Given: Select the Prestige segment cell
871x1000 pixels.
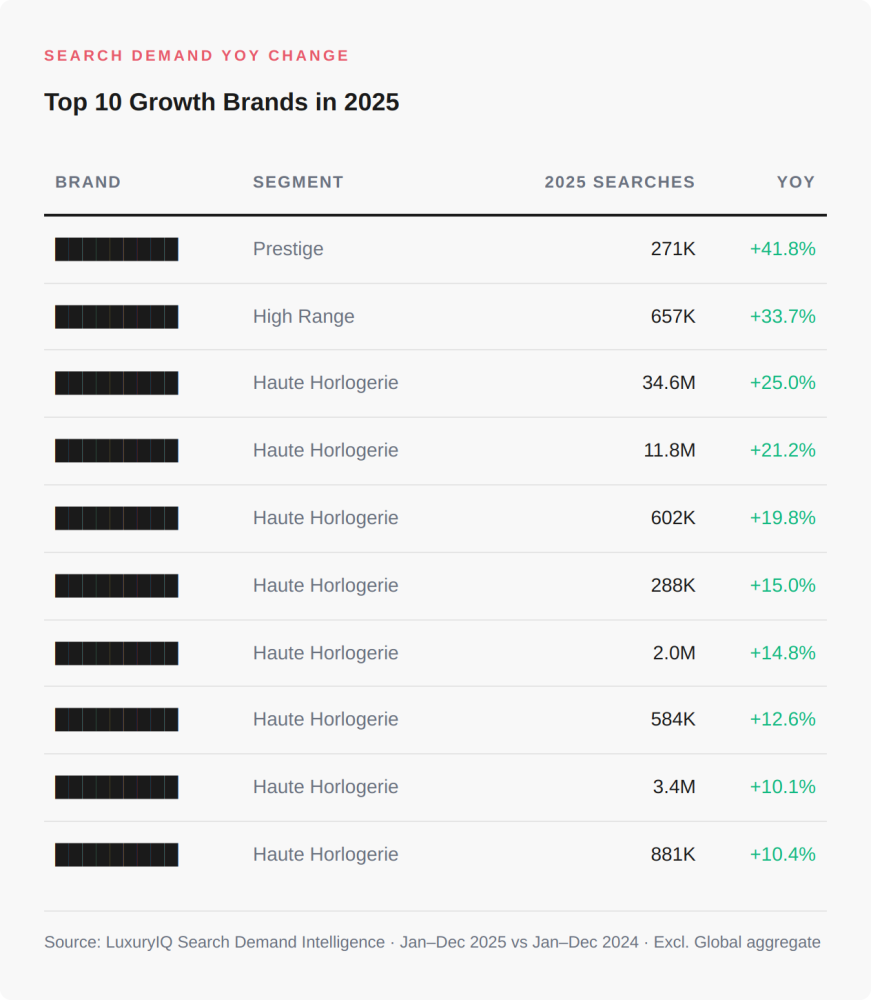Looking at the screenshot, I should coord(288,249).
